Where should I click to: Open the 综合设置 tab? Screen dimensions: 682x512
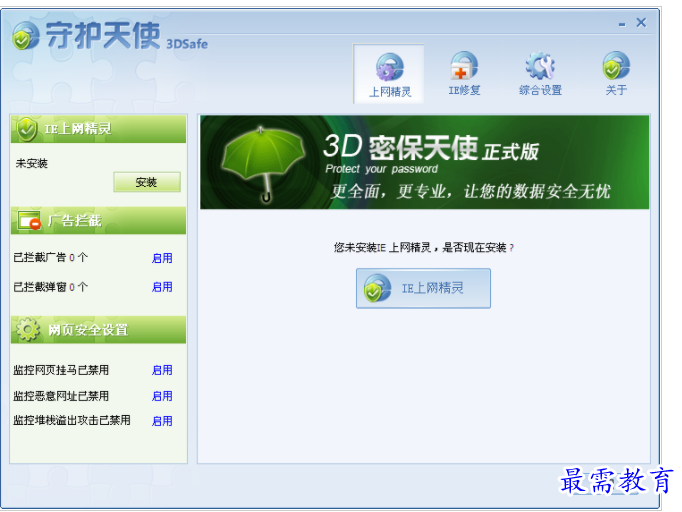click(540, 74)
